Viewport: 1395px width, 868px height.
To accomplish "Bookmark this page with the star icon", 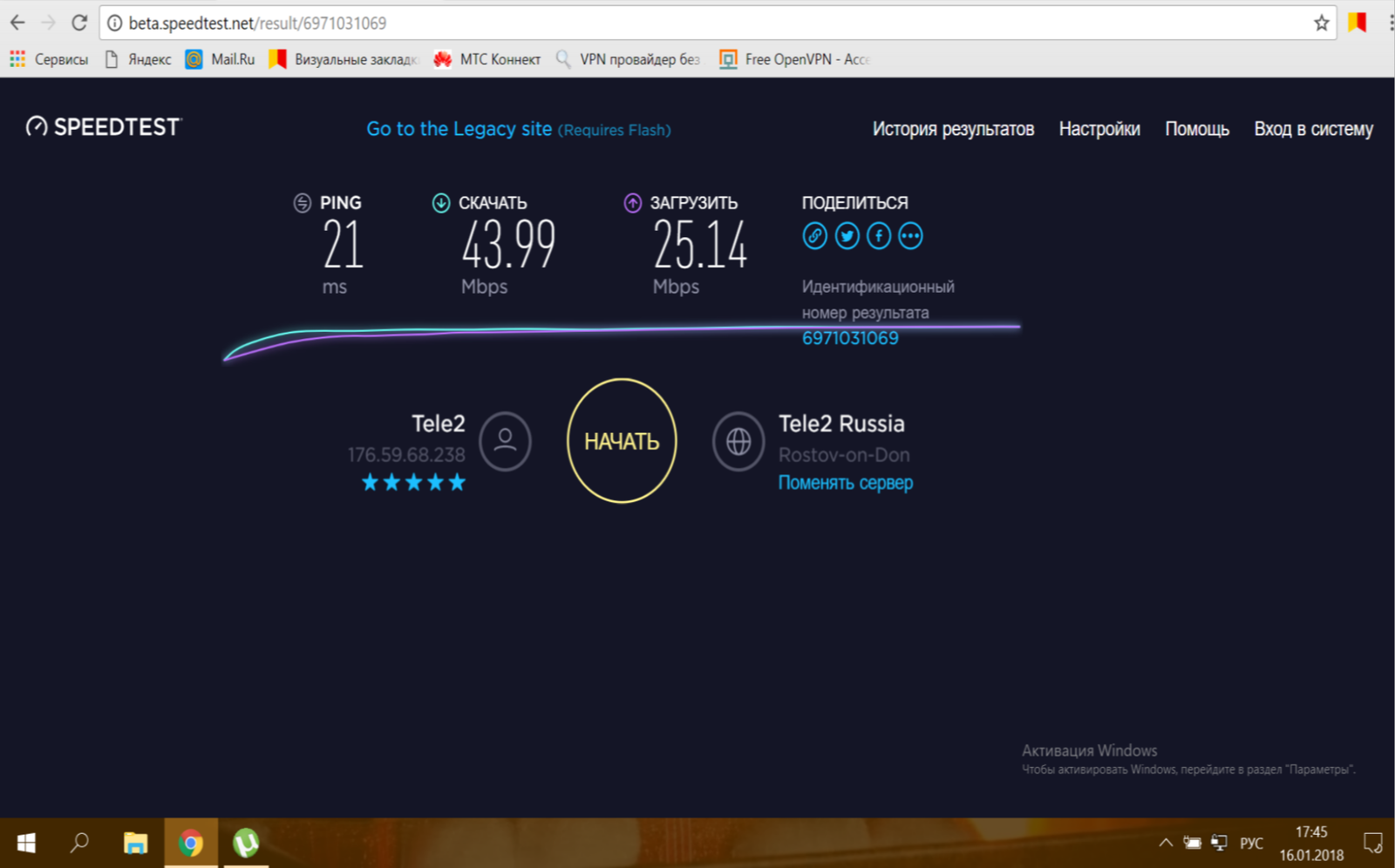I will tap(1321, 24).
